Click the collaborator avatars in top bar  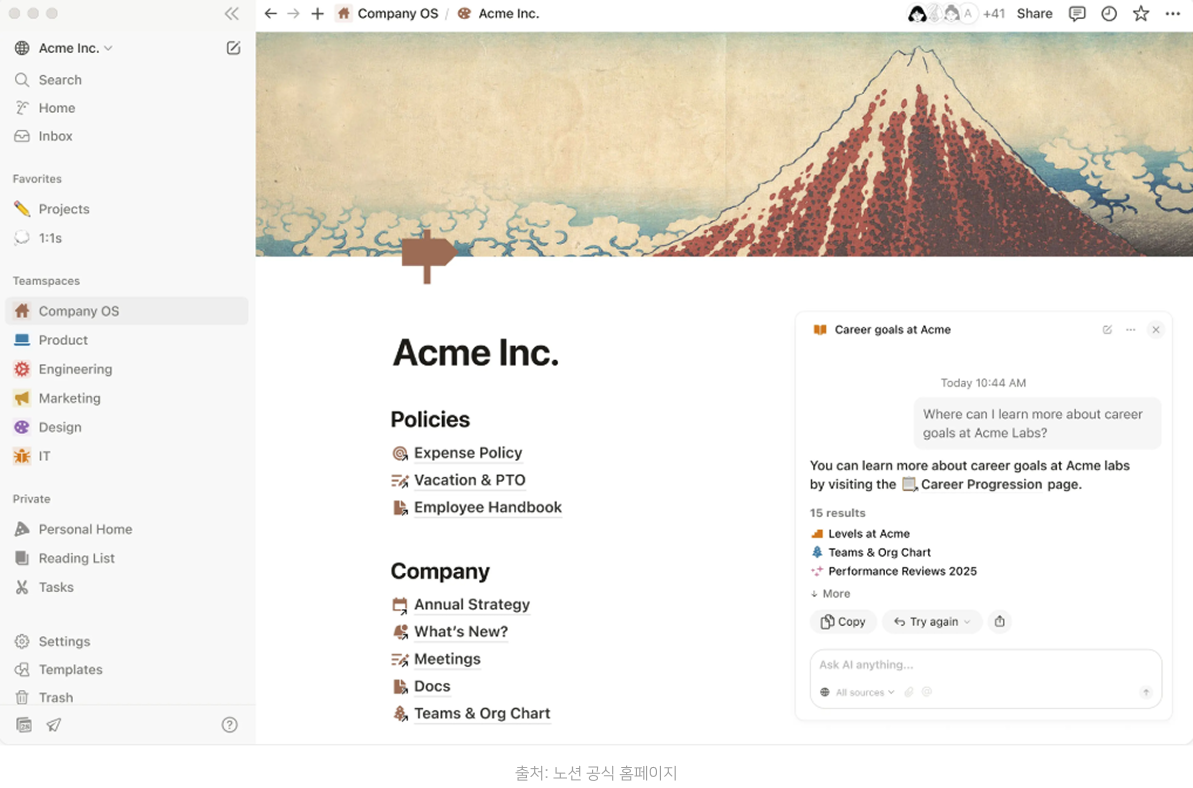tap(942, 14)
